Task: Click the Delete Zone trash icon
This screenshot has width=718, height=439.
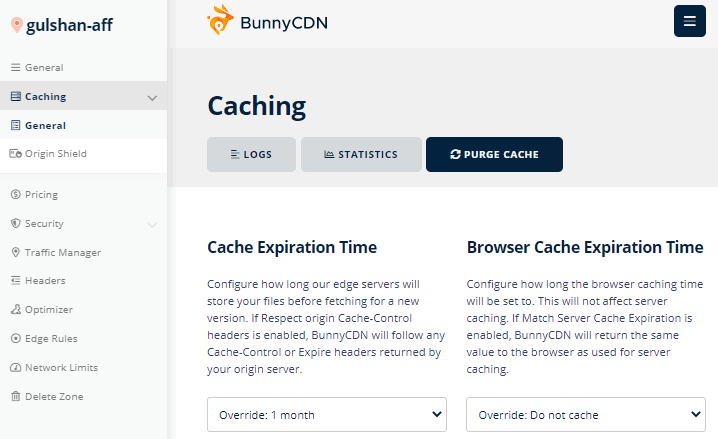Action: click(x=16, y=396)
